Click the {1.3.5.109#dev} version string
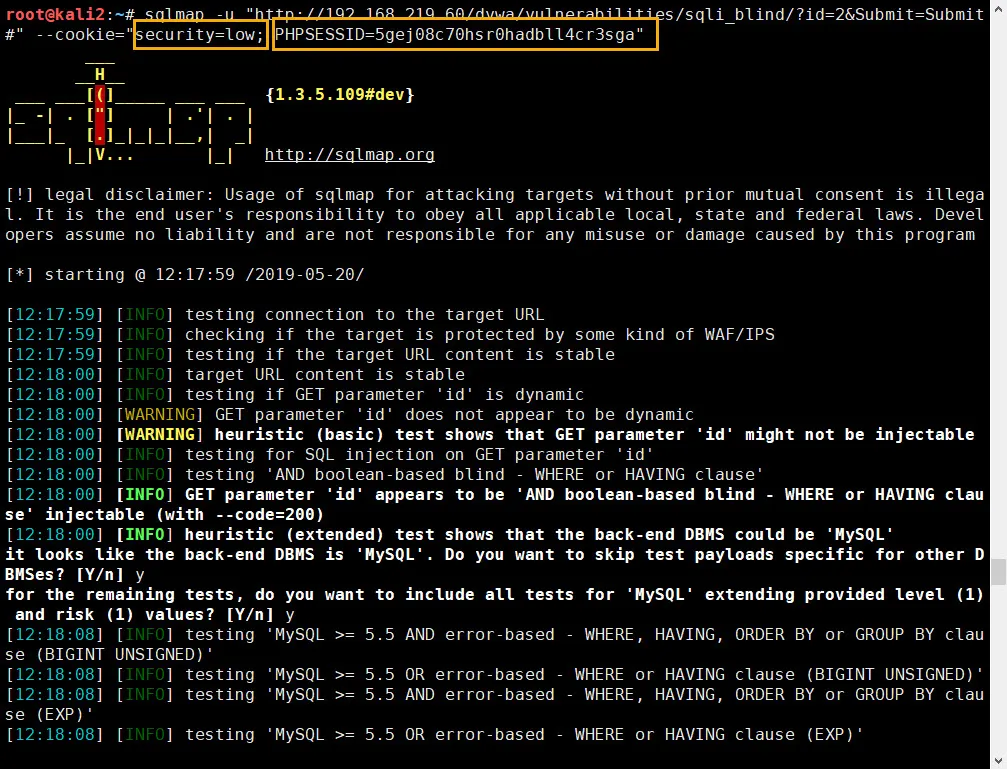The image size is (1007, 769). (x=340, y=94)
